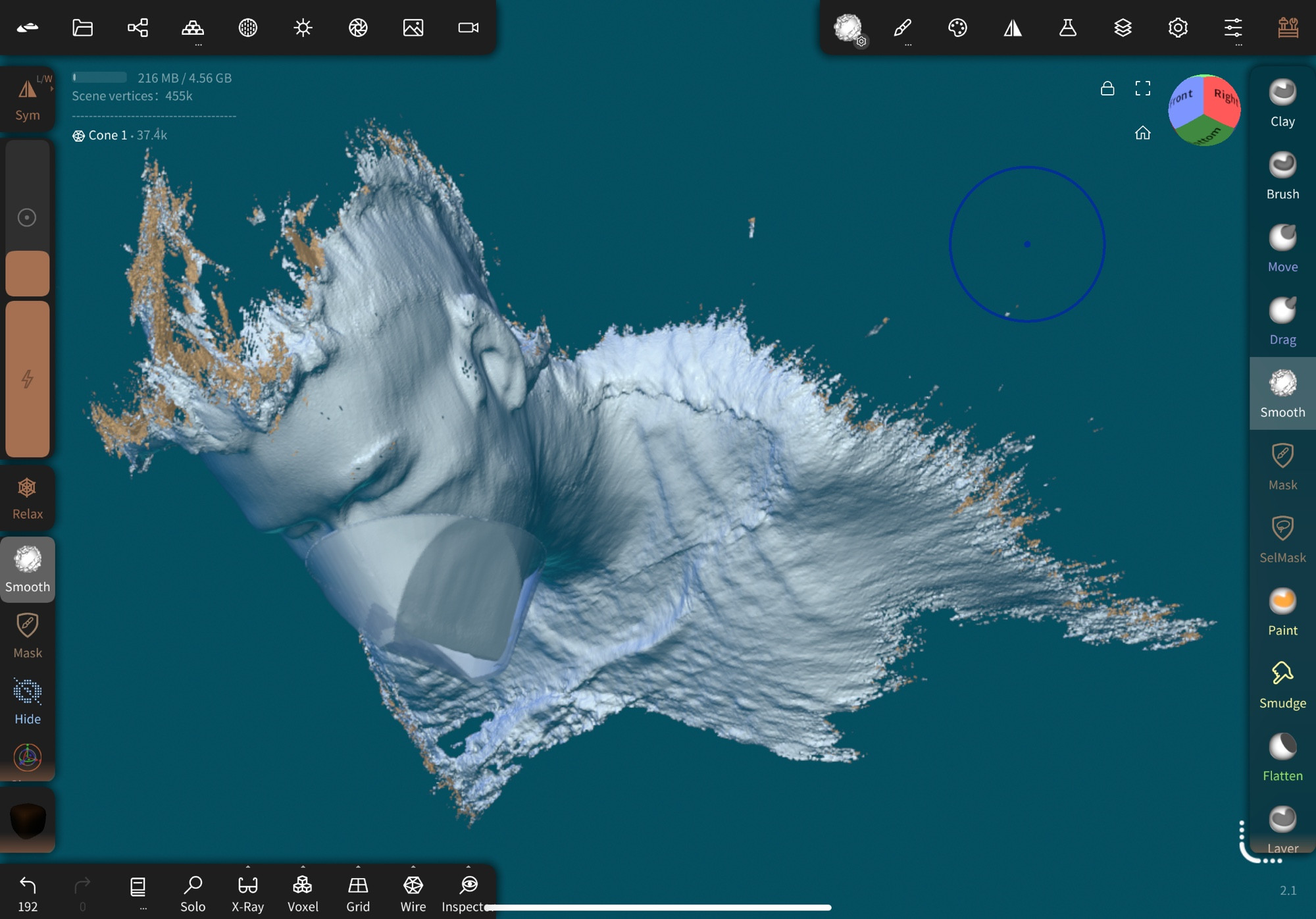
Task: Adjust the brush radius slider
Action: [28, 217]
